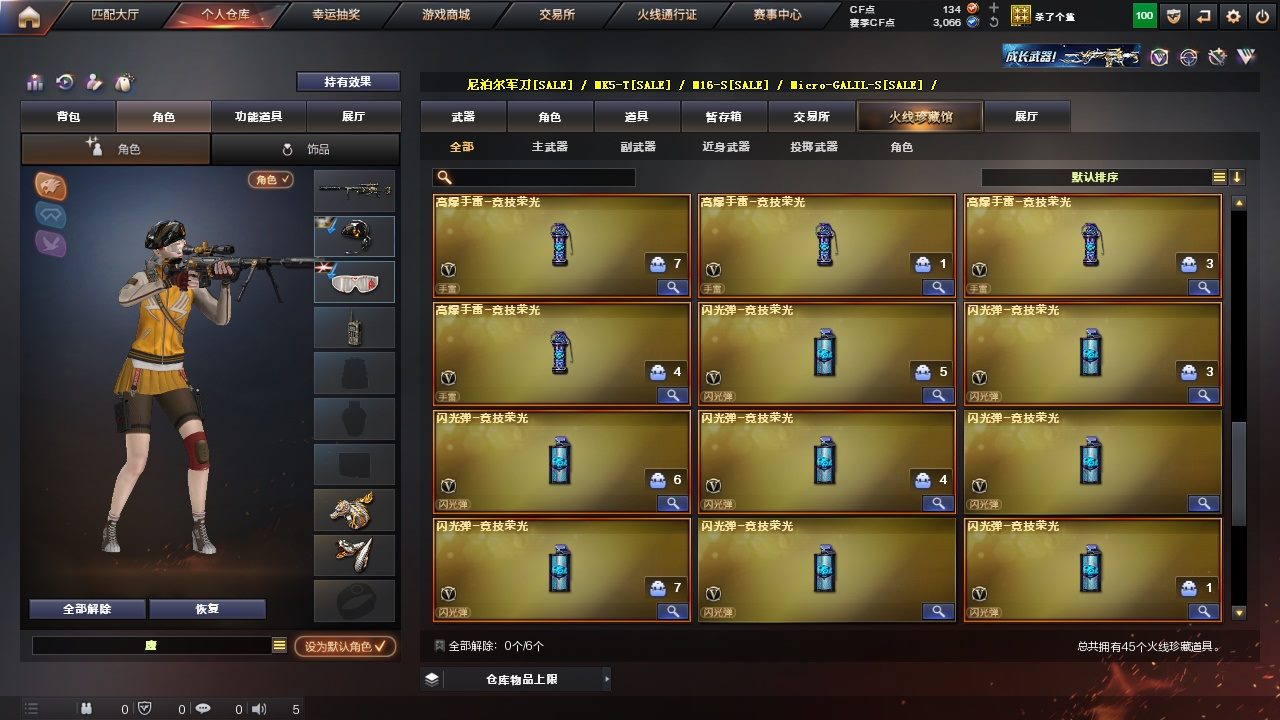Toggle the 全部解除 bookmark marker
Screen dimensions: 1280x720
point(440,646)
